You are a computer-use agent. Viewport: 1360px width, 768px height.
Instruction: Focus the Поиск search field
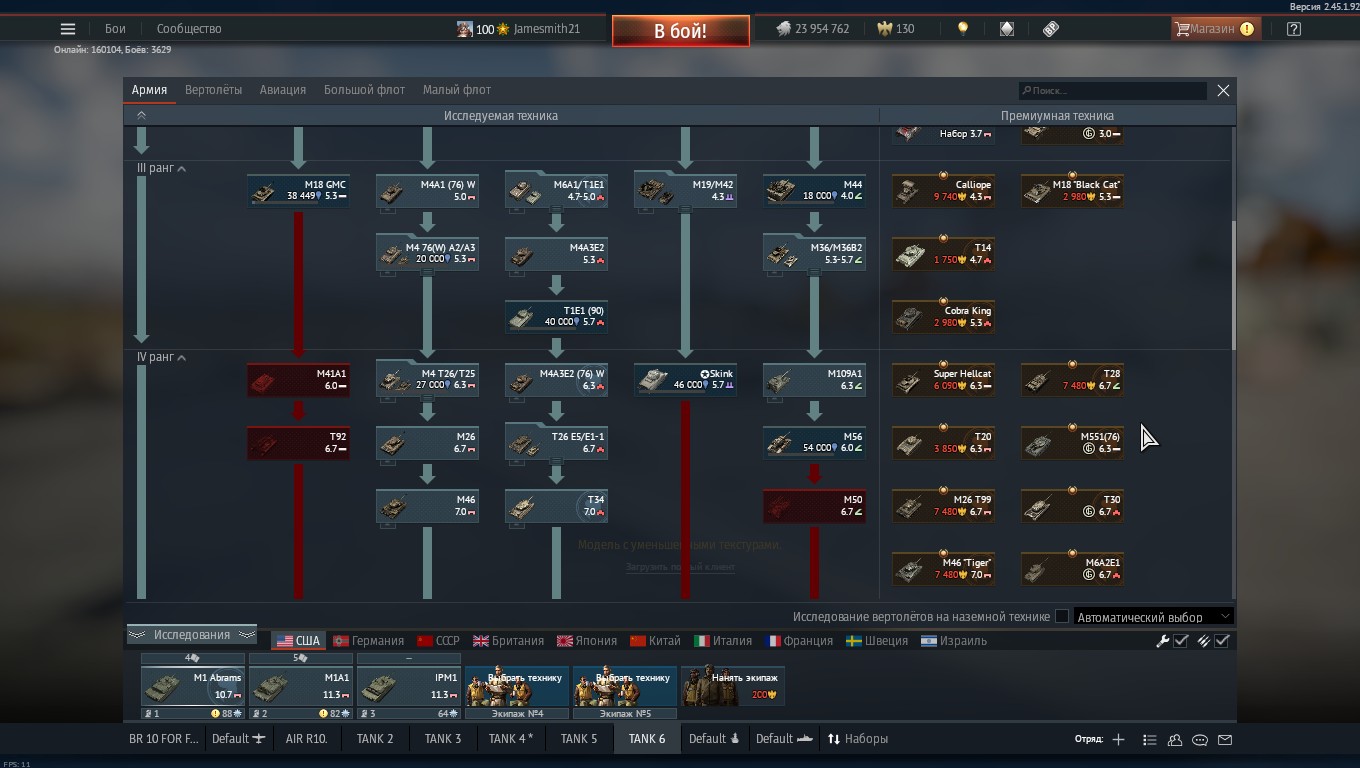[x=1112, y=91]
